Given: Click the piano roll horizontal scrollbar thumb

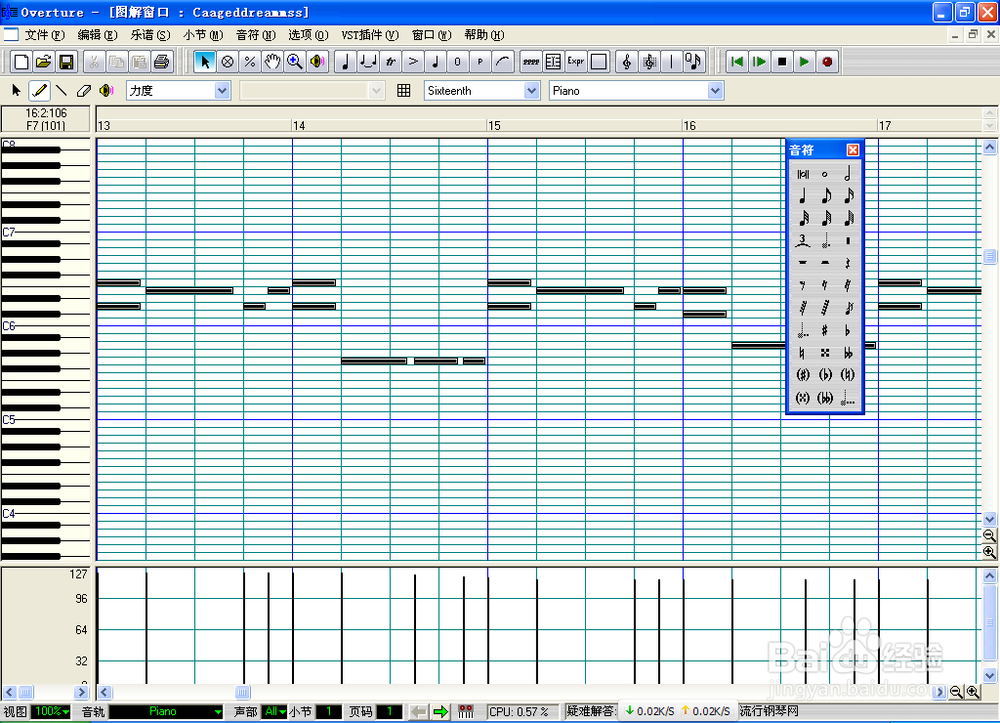Looking at the screenshot, I should point(242,692).
